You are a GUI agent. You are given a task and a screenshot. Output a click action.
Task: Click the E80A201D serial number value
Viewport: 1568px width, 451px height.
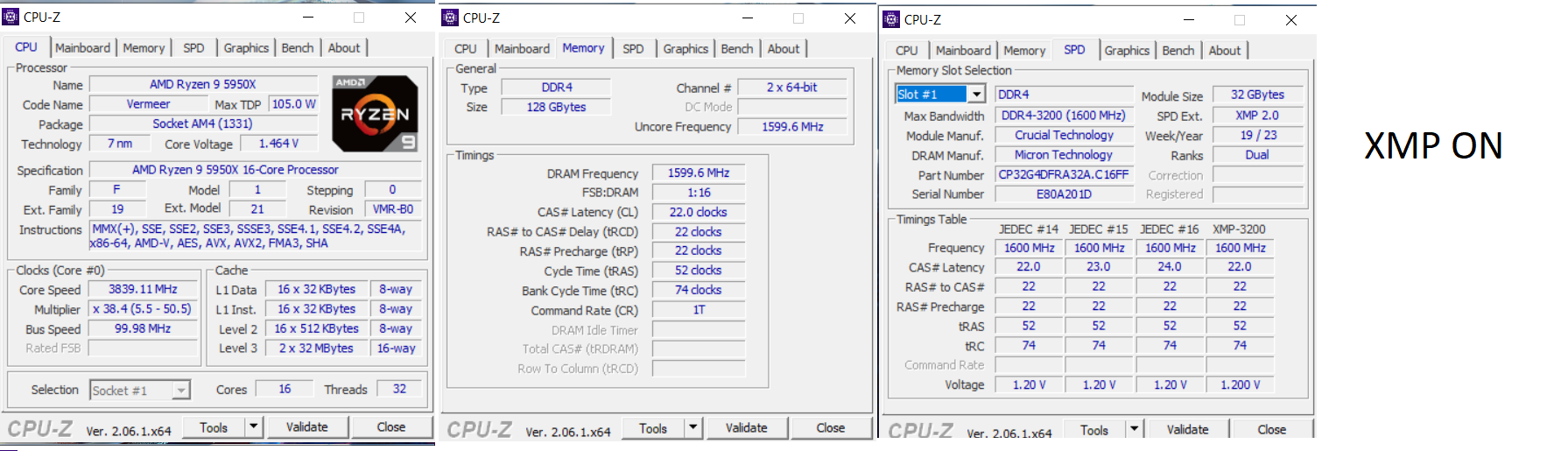(x=1064, y=194)
